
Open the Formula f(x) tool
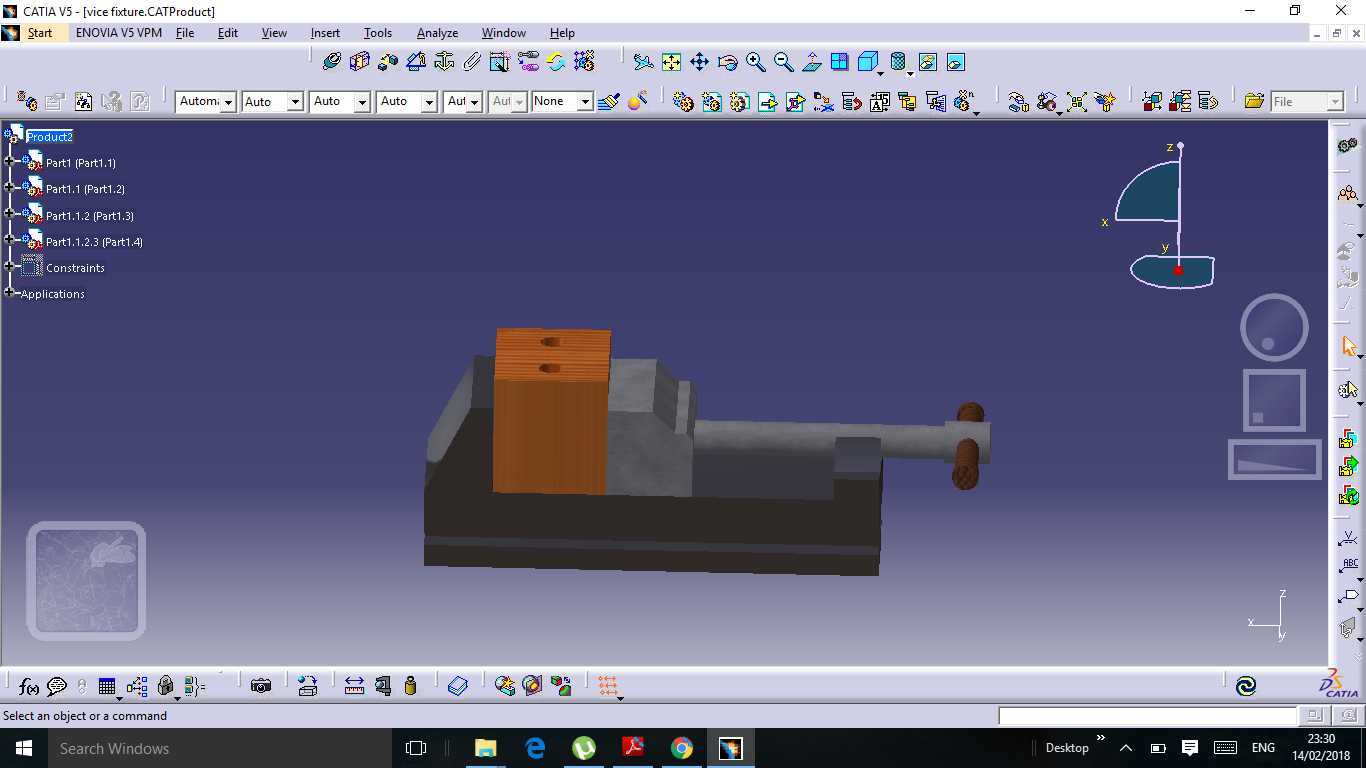point(29,686)
